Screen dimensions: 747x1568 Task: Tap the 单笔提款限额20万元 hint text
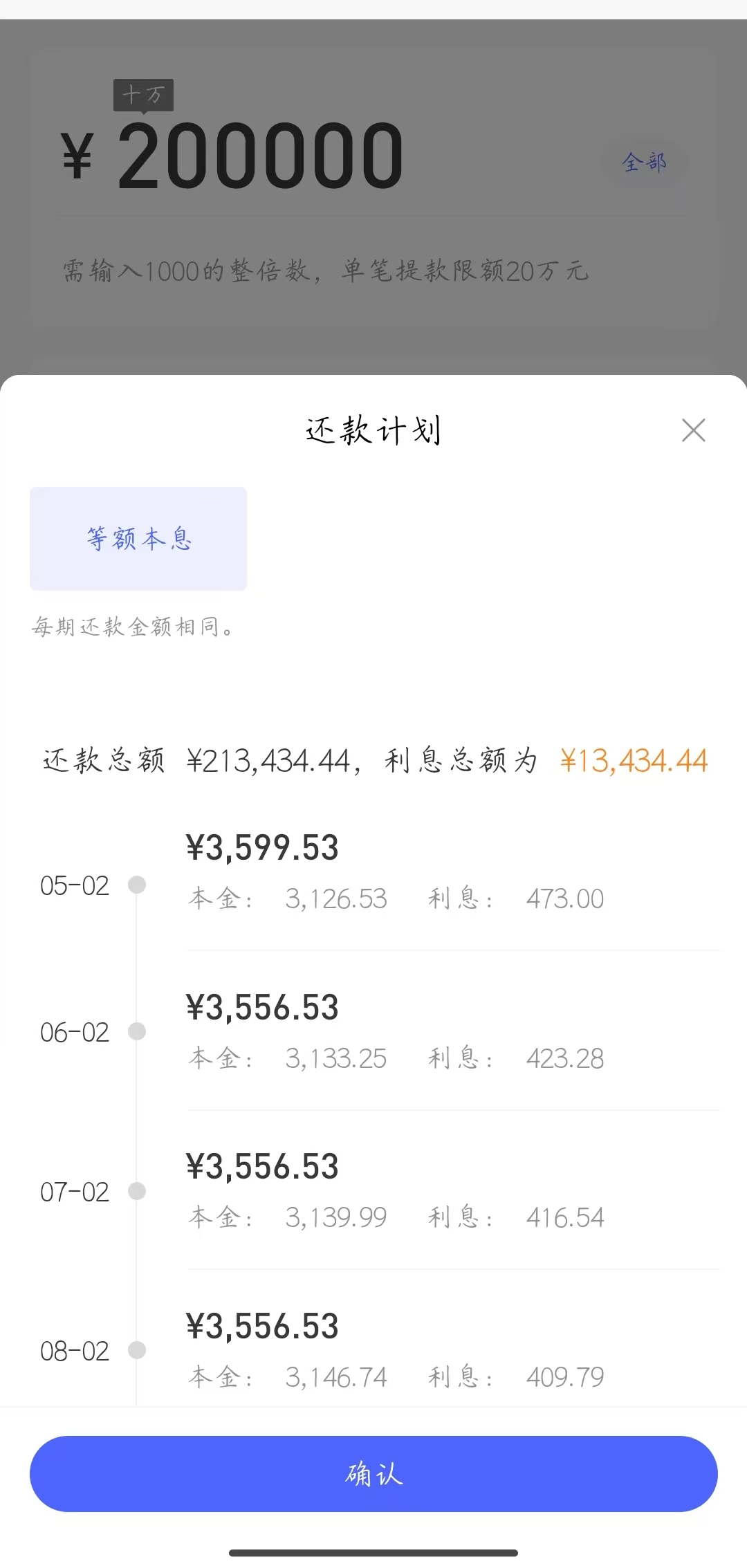465,270
